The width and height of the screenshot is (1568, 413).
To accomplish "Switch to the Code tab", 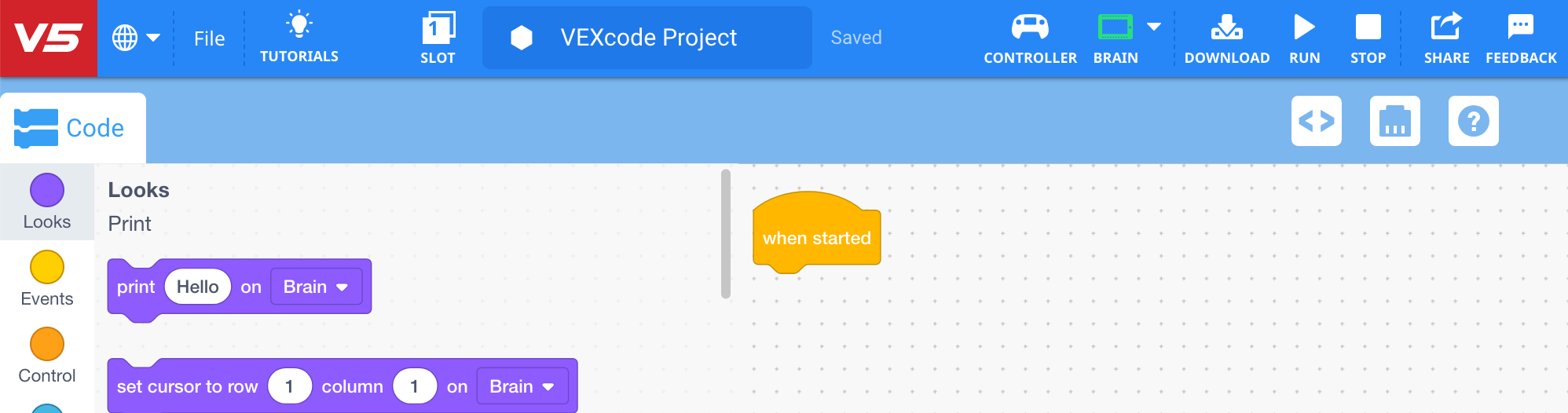I will pos(72,128).
